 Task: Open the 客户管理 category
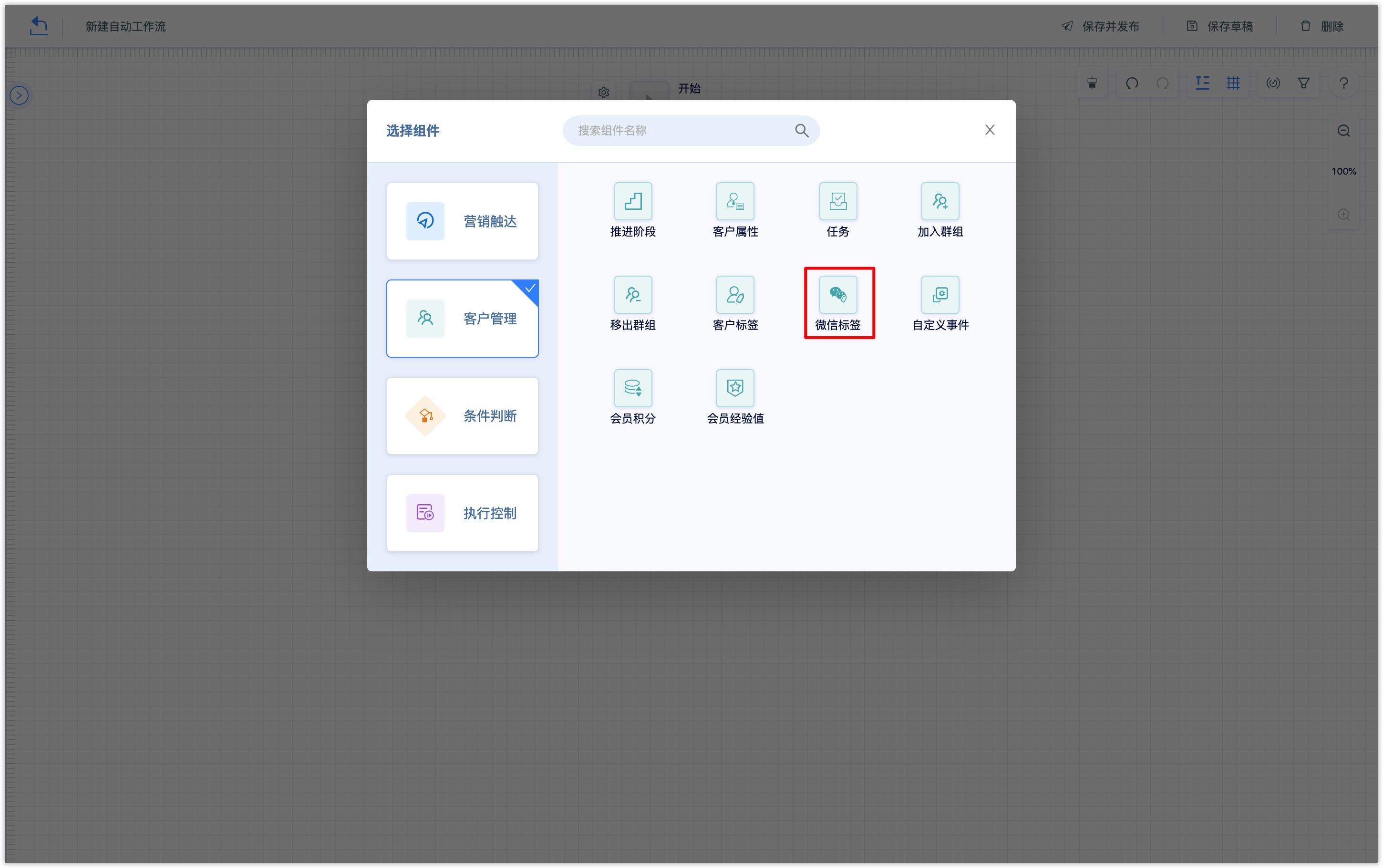coord(462,318)
